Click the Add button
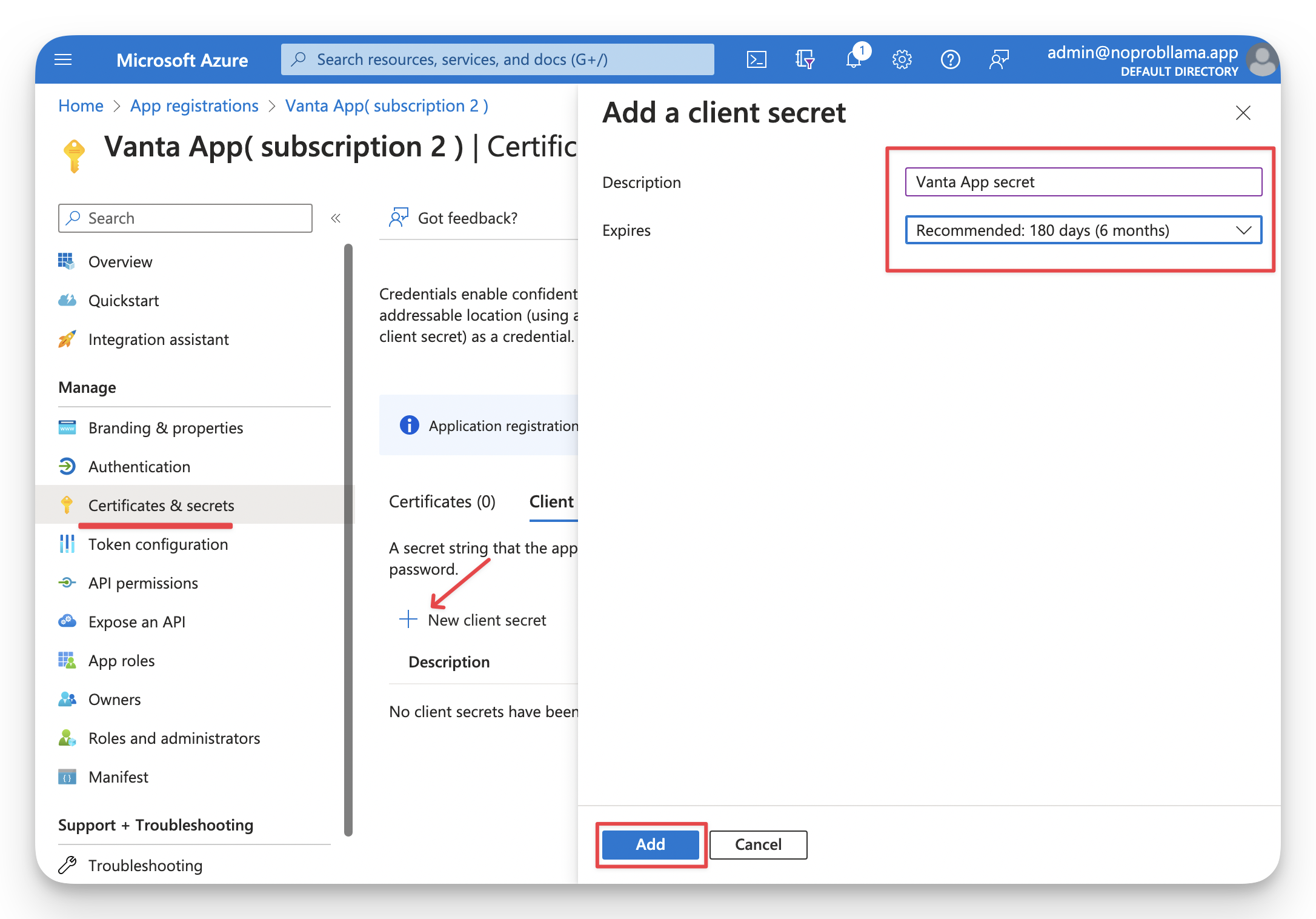This screenshot has height=919, width=1316. pyautogui.click(x=650, y=844)
